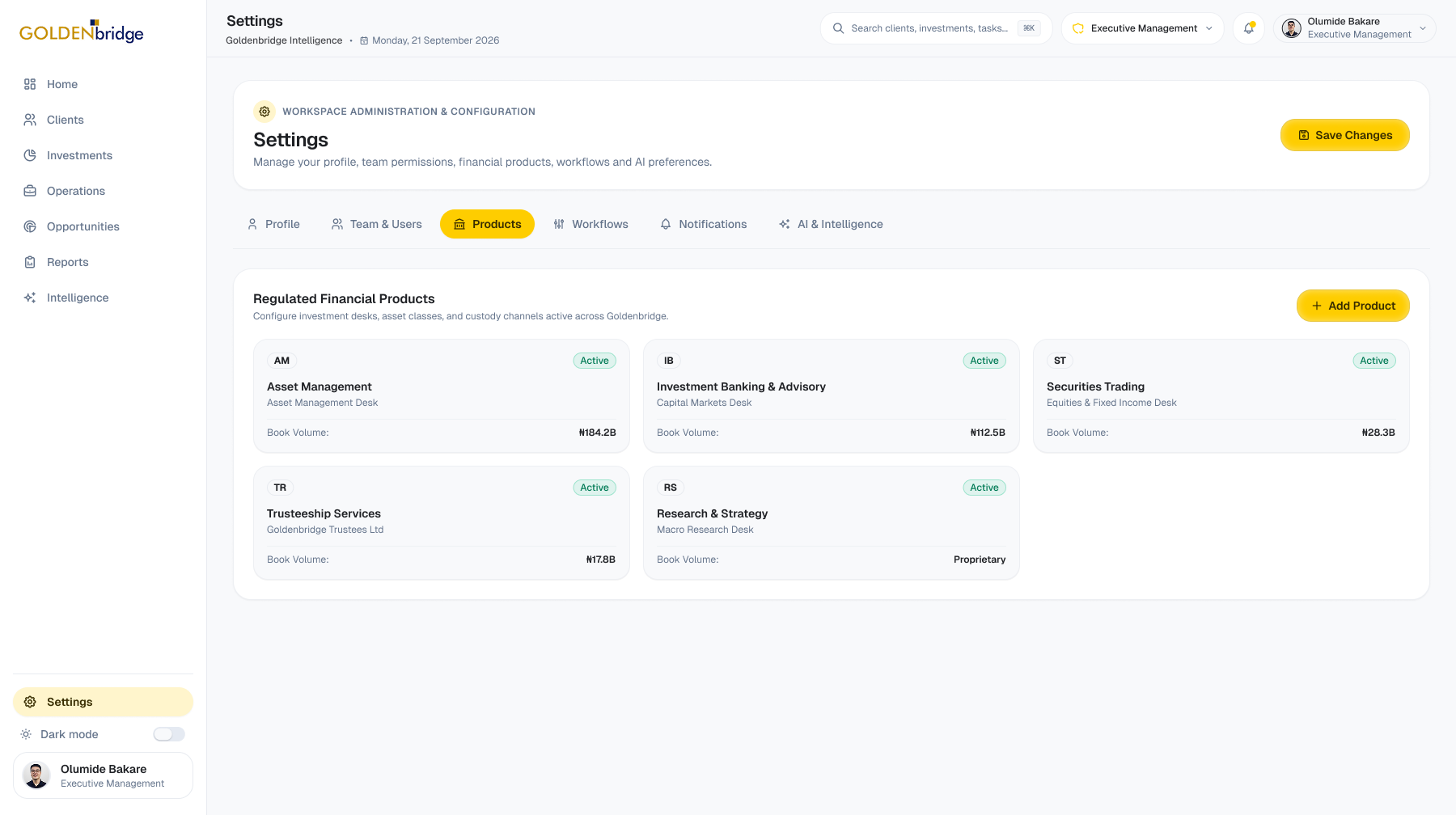
Task: Click the sun icon beside Dark mode
Action: pos(26,734)
